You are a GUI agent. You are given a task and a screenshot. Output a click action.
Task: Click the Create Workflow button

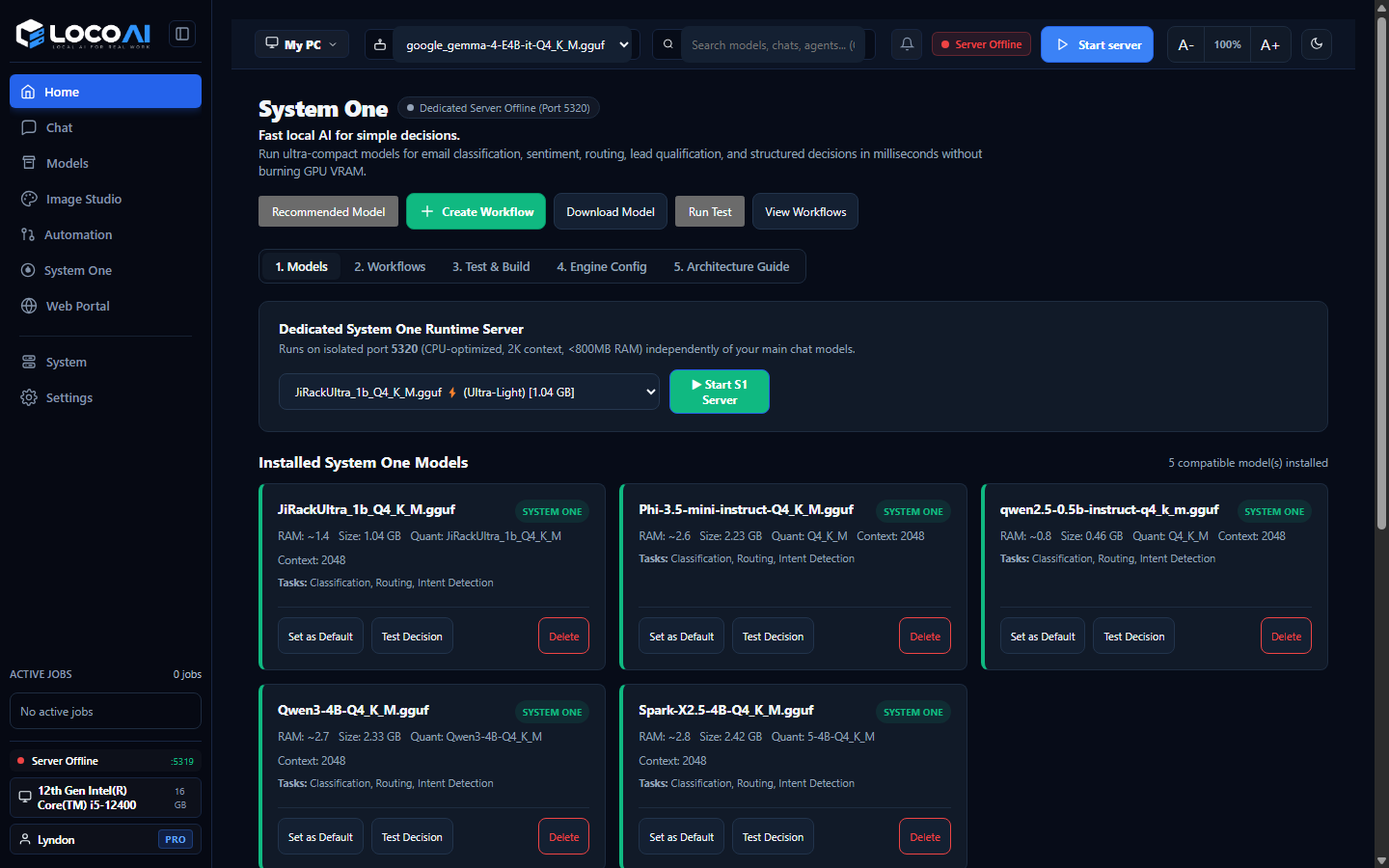[x=476, y=211]
